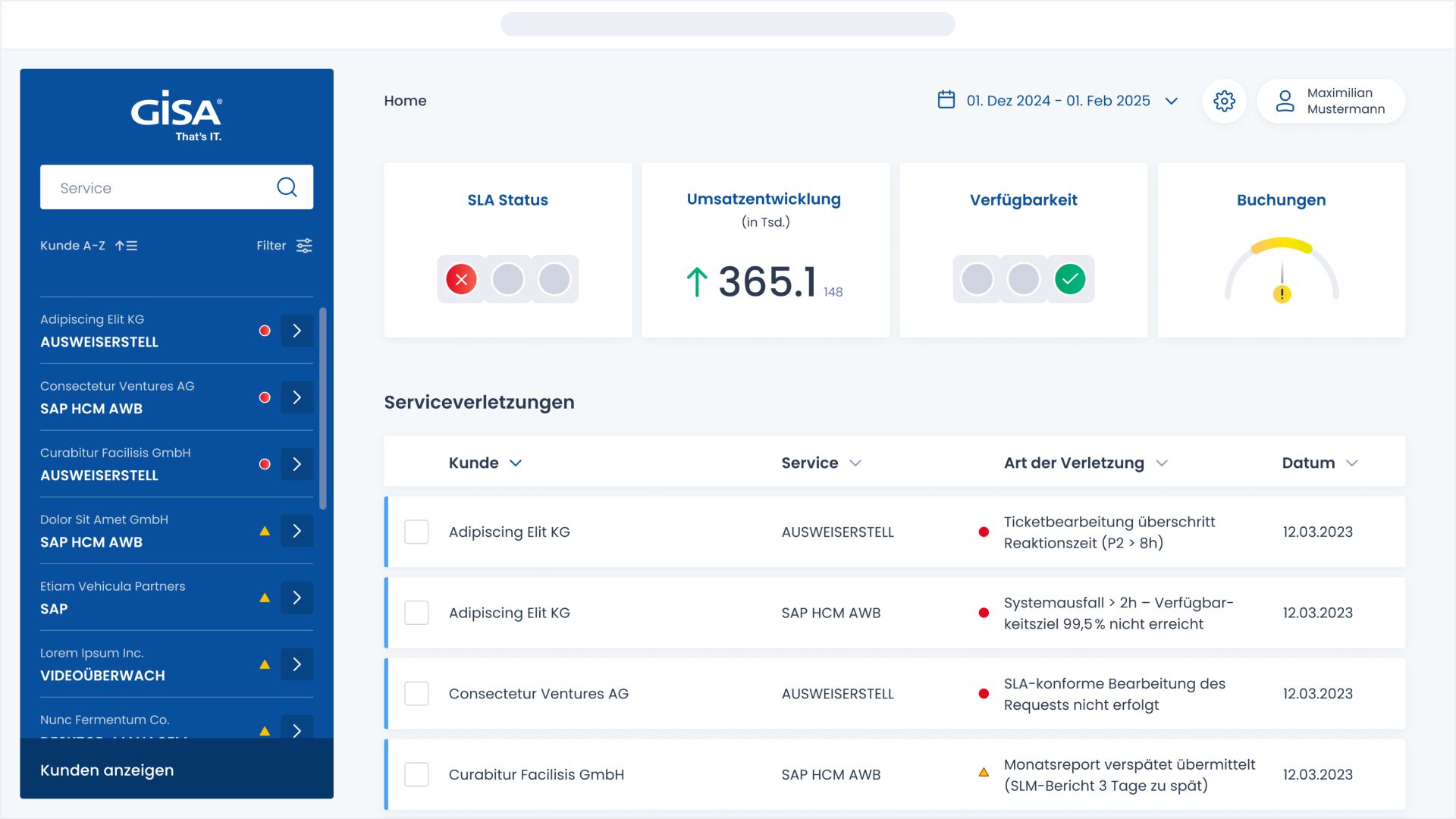This screenshot has width=1456, height=819.
Task: Open the settings gear icon
Action: [1224, 101]
